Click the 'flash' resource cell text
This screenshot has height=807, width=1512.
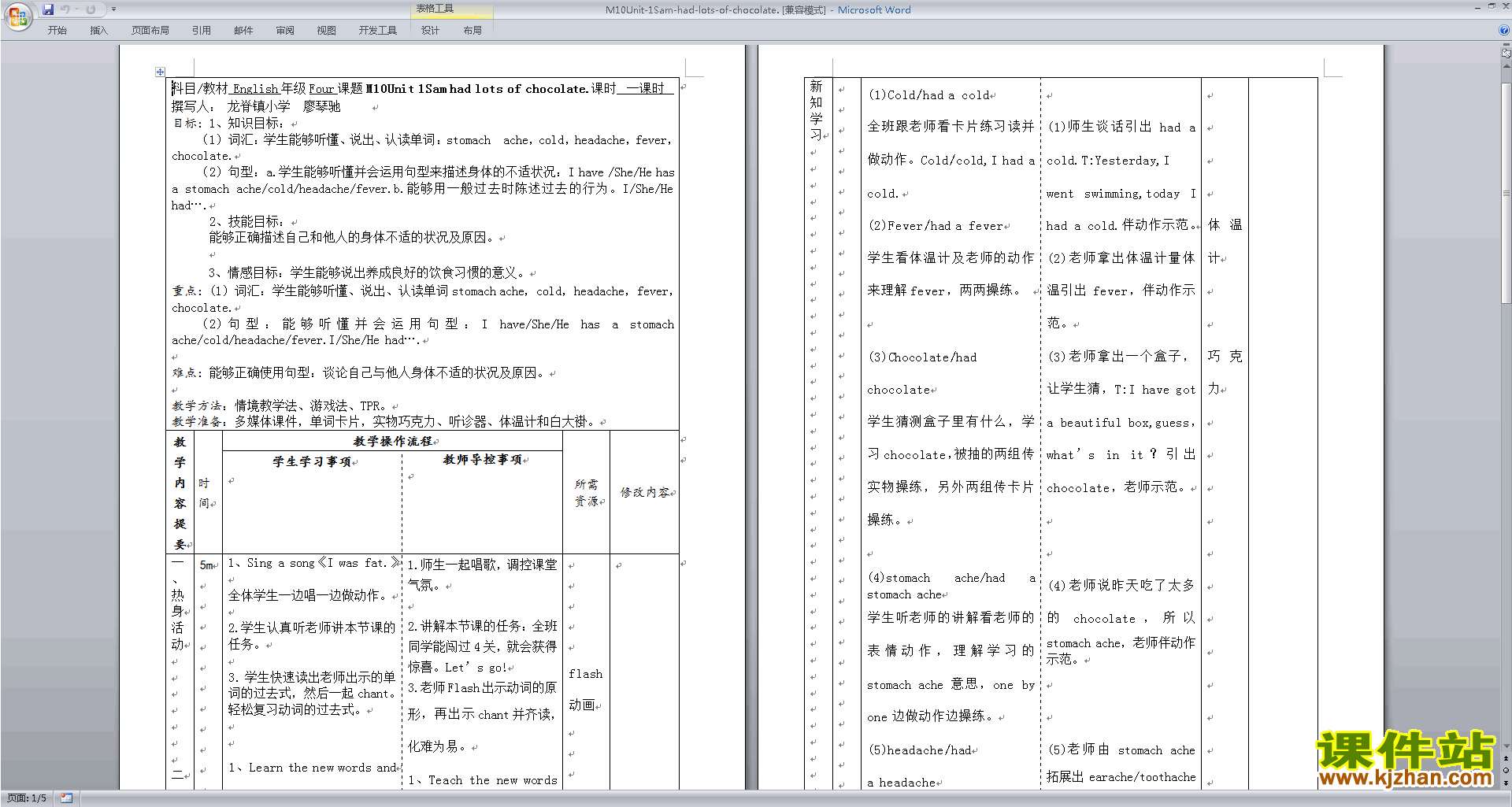tap(586, 674)
